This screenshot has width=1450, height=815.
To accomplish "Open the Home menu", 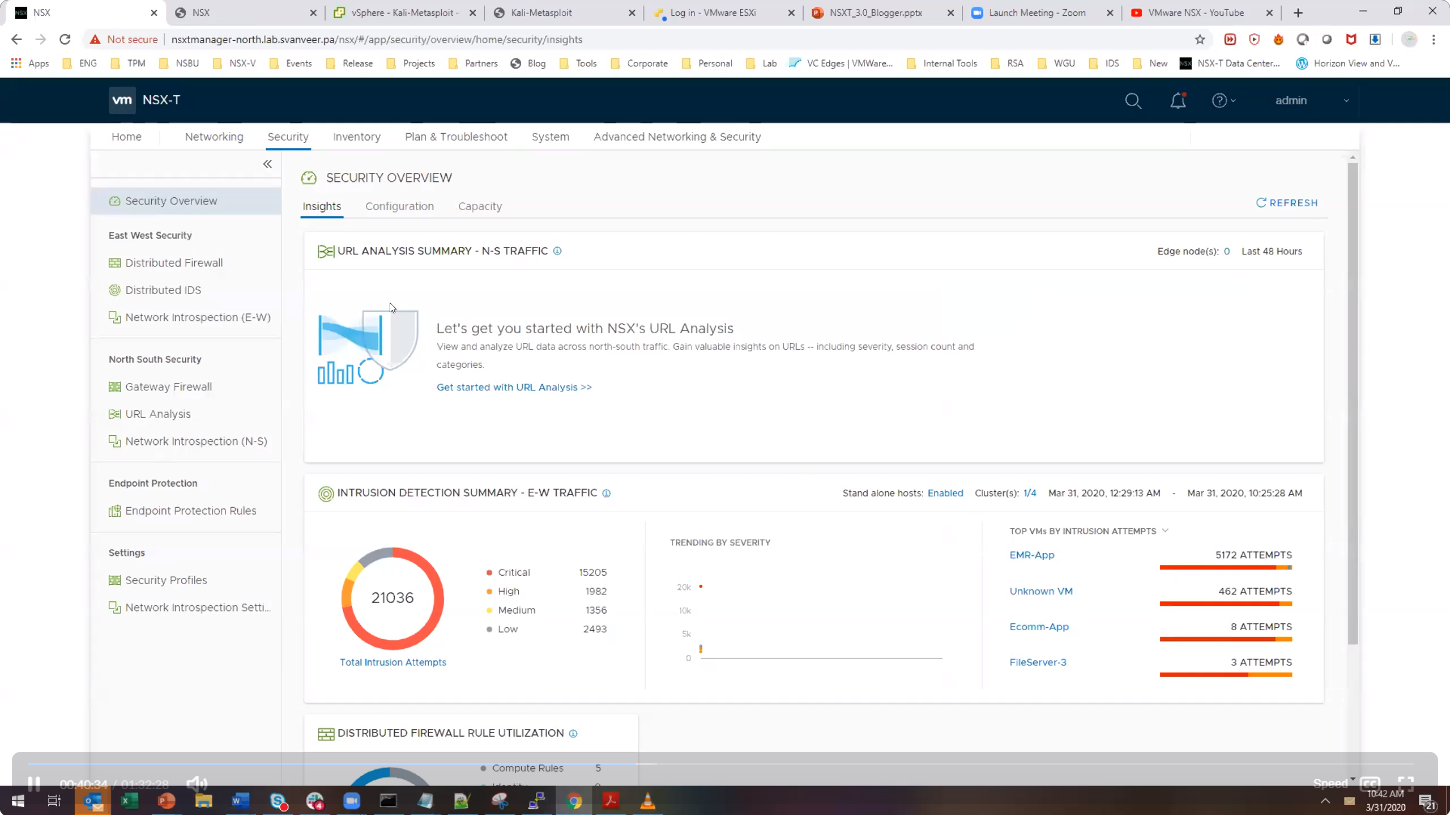I will tap(126, 137).
